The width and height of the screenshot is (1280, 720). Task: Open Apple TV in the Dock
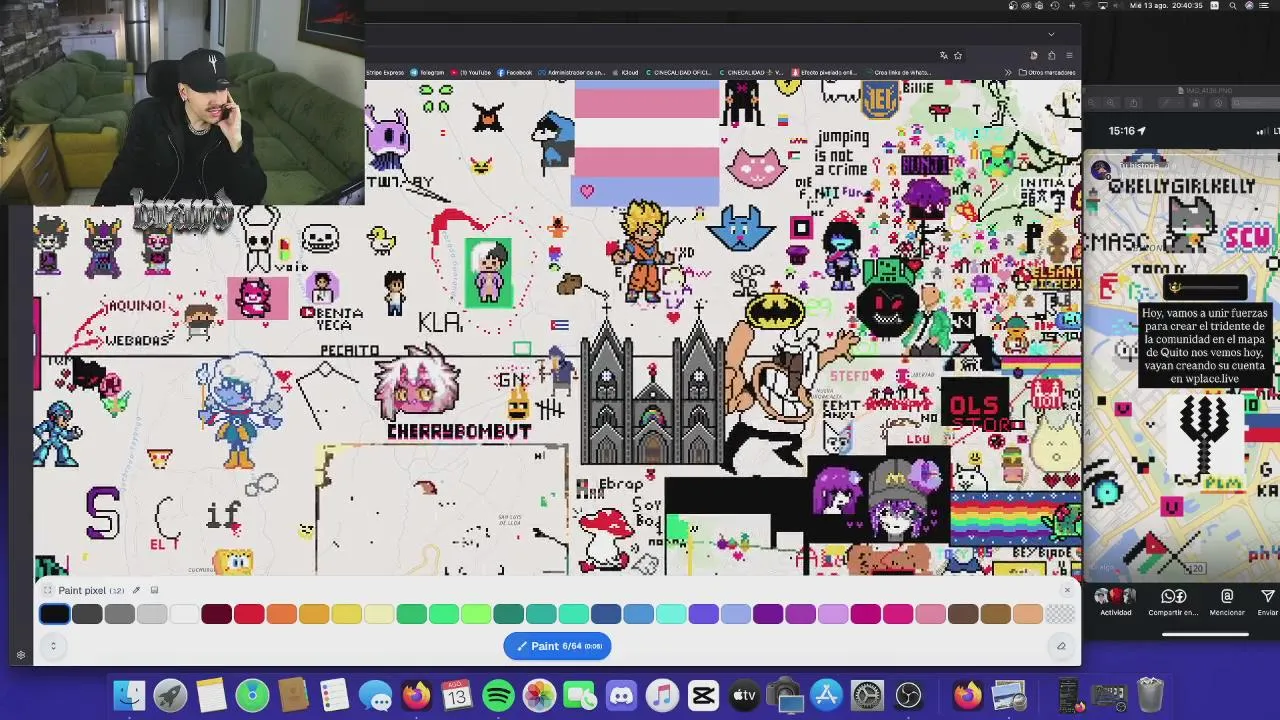pyautogui.click(x=744, y=695)
